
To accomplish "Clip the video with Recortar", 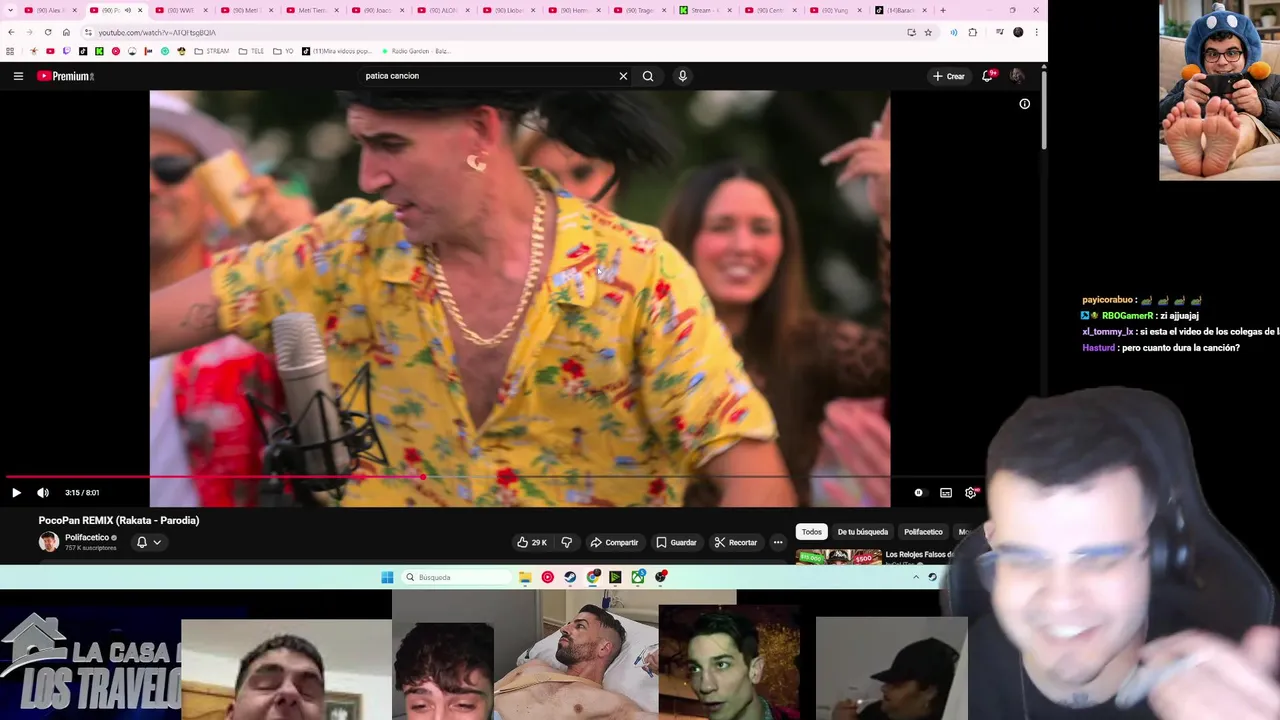I will click(x=735, y=542).
